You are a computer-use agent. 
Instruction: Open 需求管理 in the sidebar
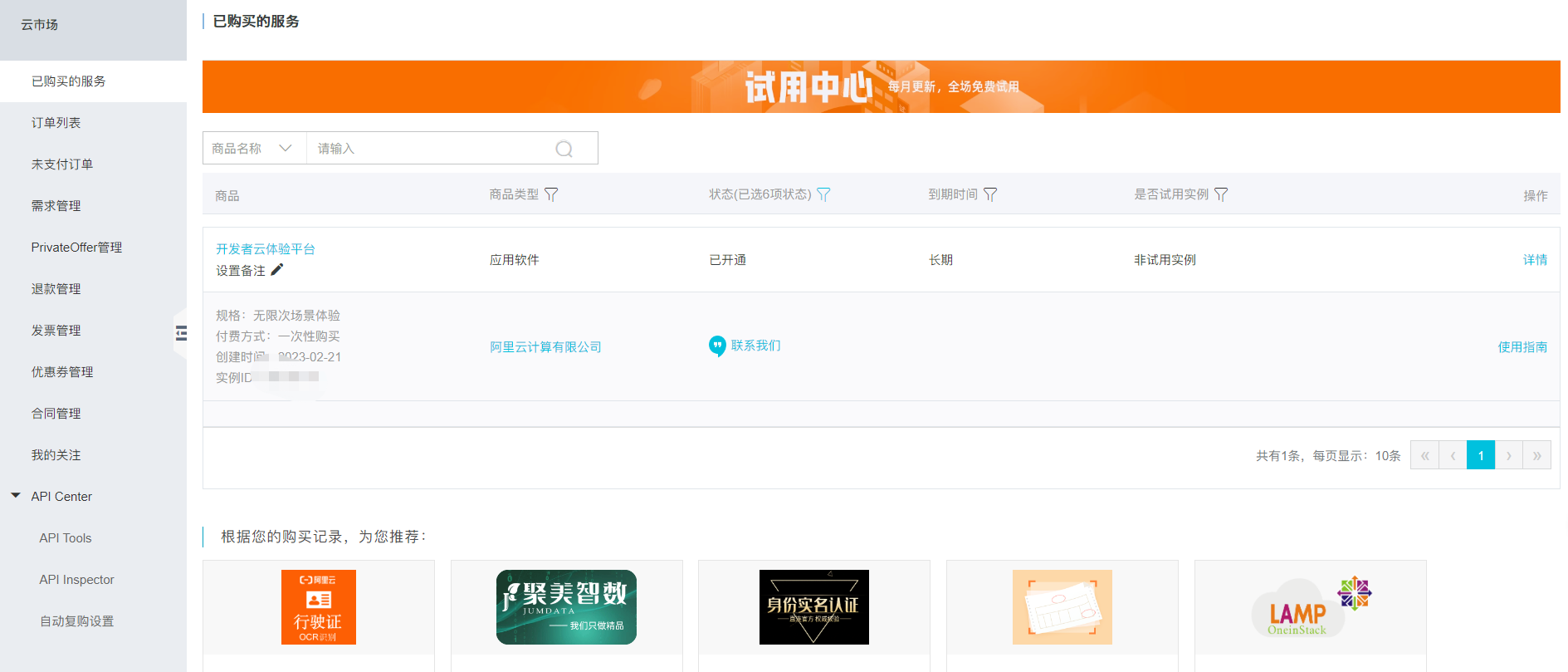(93, 206)
